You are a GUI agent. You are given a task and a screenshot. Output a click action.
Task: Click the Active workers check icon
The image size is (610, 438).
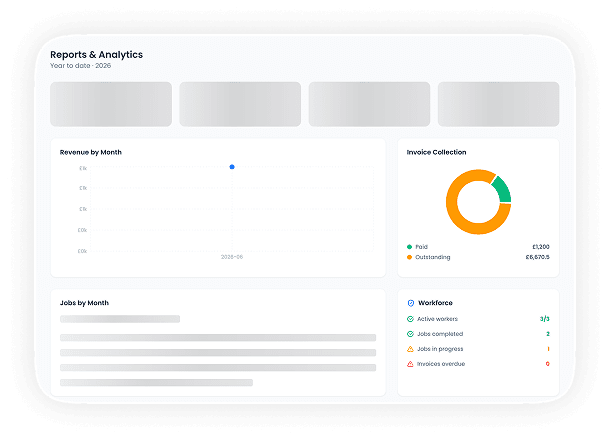[x=410, y=319]
